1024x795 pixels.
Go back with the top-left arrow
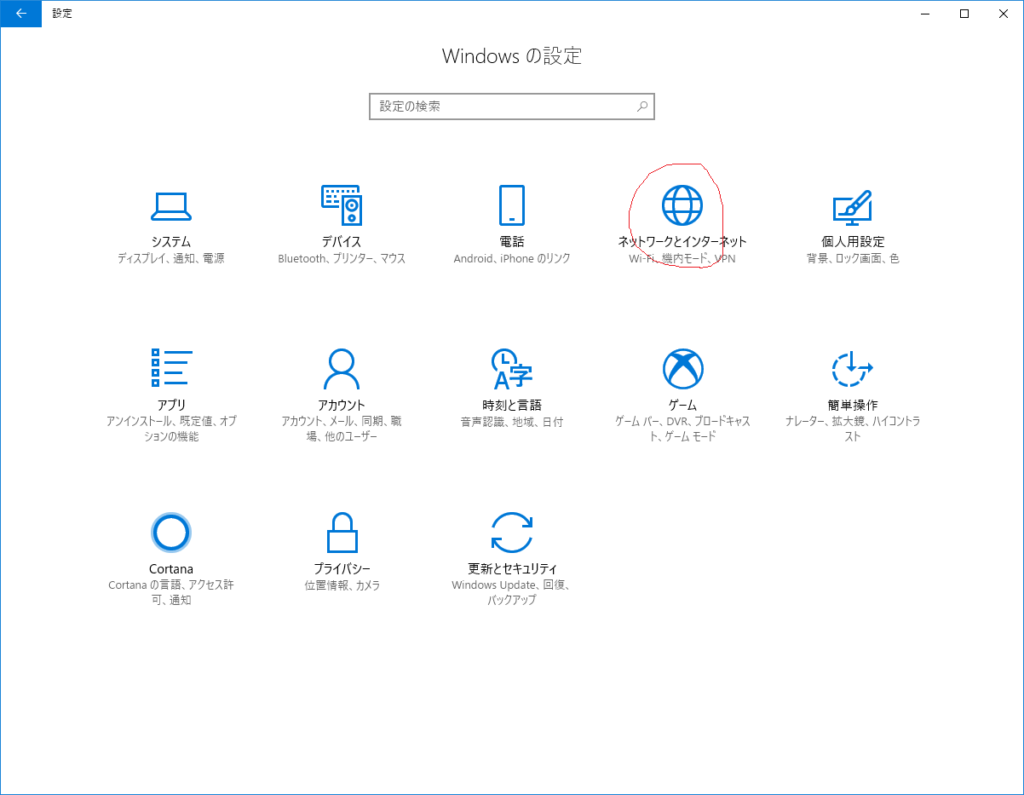click(21, 14)
